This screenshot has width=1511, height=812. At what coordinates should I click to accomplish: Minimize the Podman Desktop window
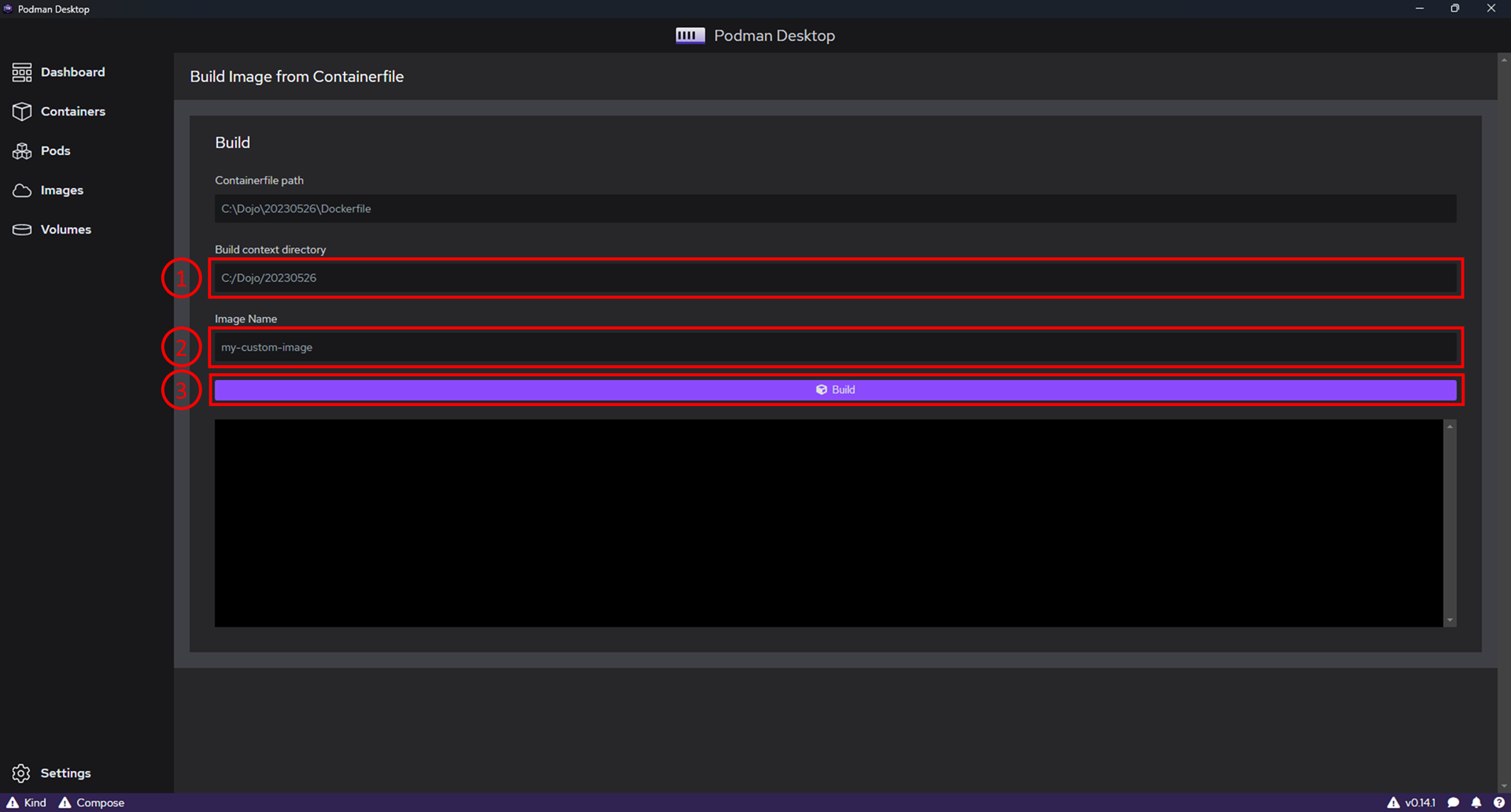pyautogui.click(x=1420, y=9)
